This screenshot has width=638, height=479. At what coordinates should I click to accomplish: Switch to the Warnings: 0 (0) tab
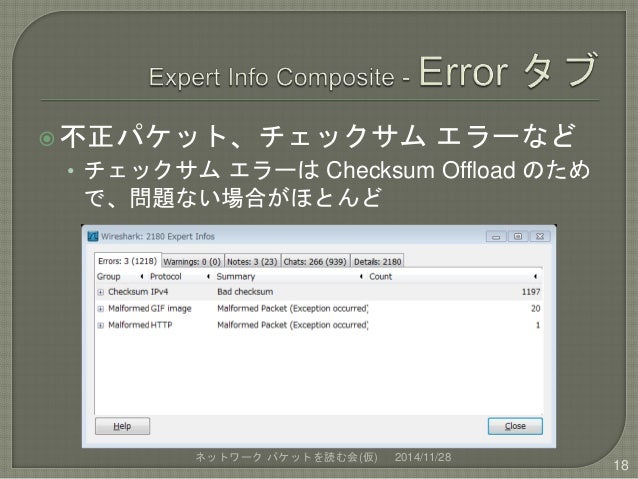click(x=192, y=262)
